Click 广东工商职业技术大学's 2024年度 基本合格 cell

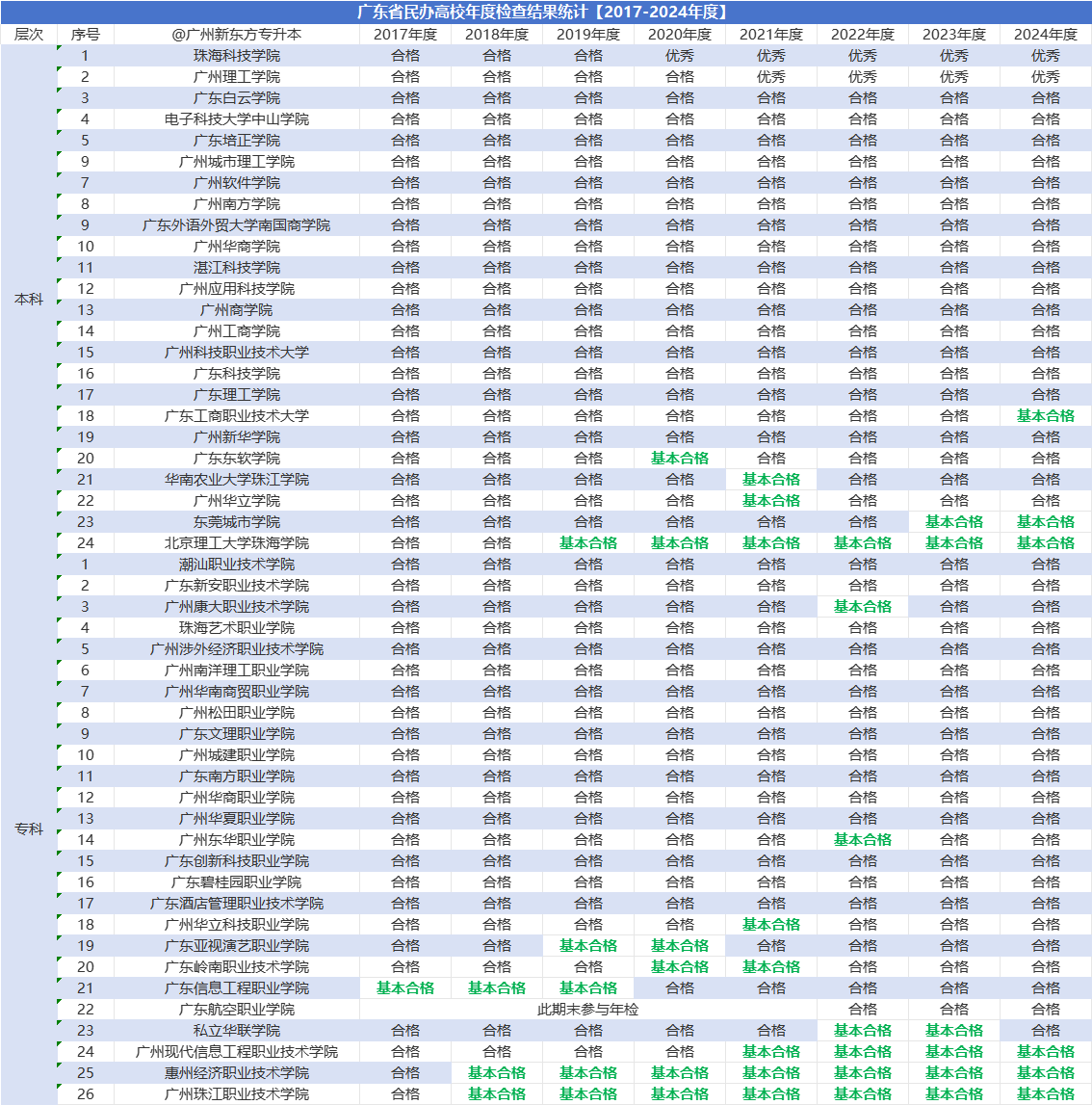pyautogui.click(x=1046, y=415)
